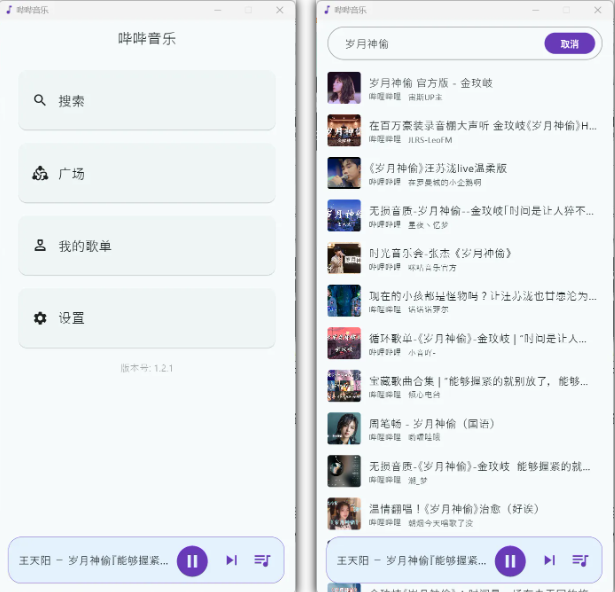Click the version number 1.2.1 text
Image resolution: width=615 pixels, height=592 pixels.
[147, 368]
